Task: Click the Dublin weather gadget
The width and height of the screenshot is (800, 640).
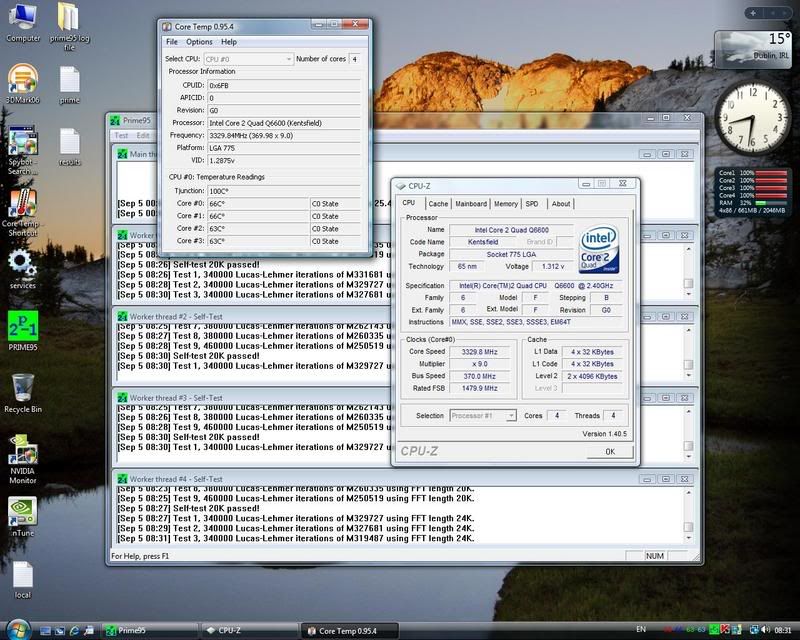Action: pyautogui.click(x=753, y=50)
